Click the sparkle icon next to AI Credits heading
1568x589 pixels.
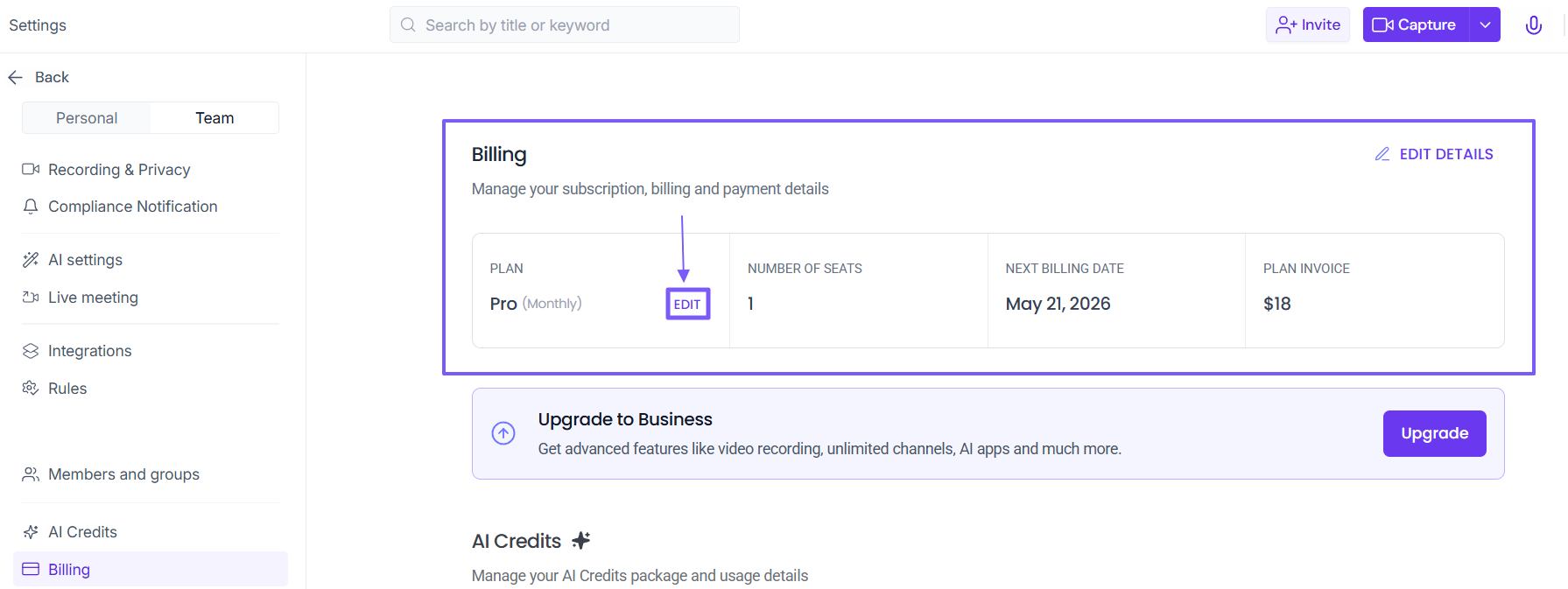(x=581, y=540)
